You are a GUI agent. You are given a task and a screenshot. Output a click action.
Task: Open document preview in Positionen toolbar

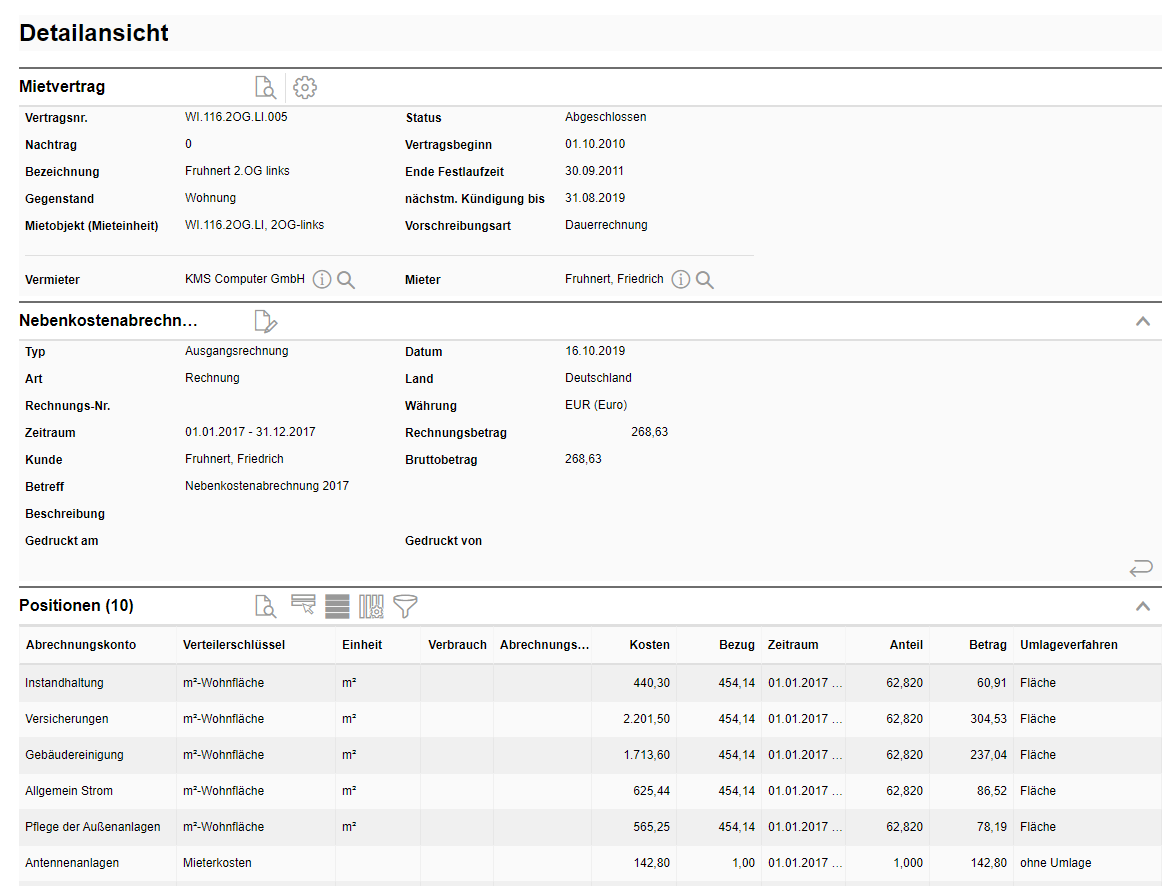point(265,606)
